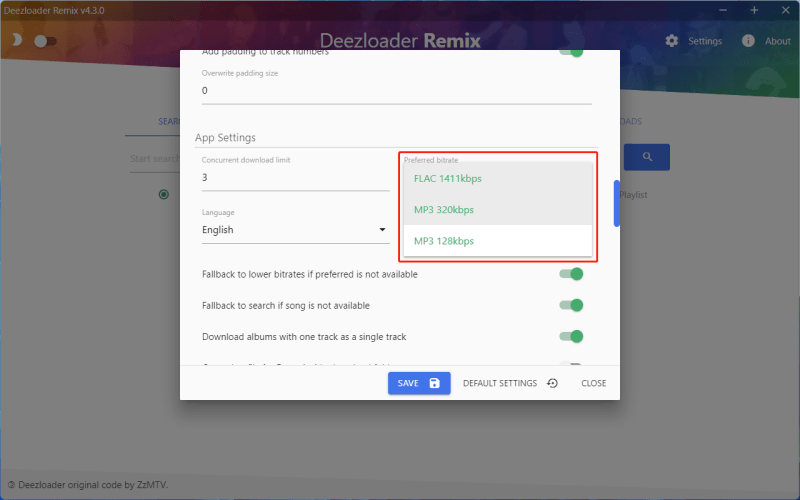Click the default settings restore icon

pyautogui.click(x=552, y=383)
